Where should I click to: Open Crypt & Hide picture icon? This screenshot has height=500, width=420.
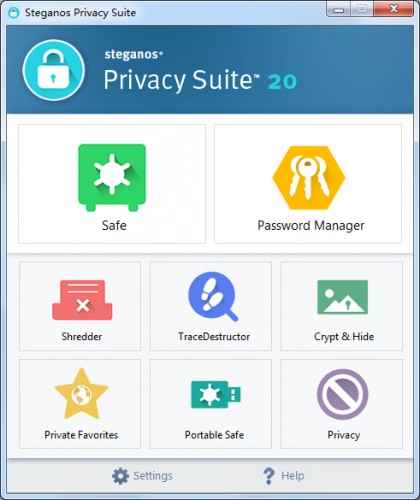(342, 297)
